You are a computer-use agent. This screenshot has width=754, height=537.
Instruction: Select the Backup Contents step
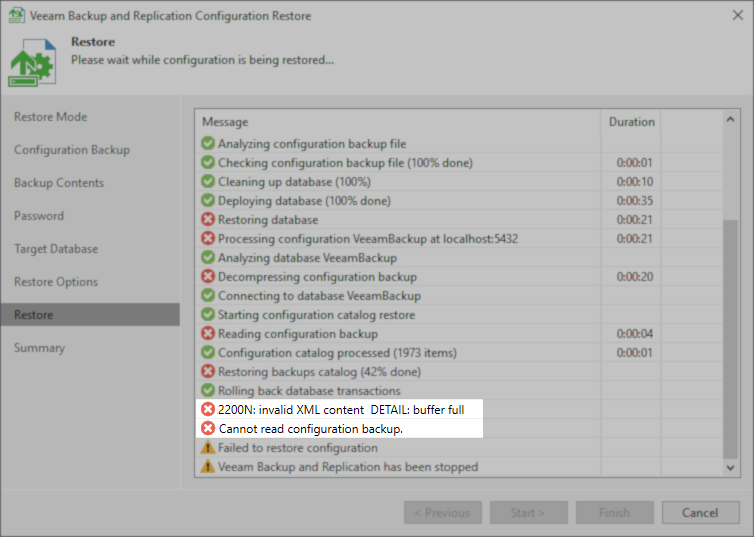(59, 183)
